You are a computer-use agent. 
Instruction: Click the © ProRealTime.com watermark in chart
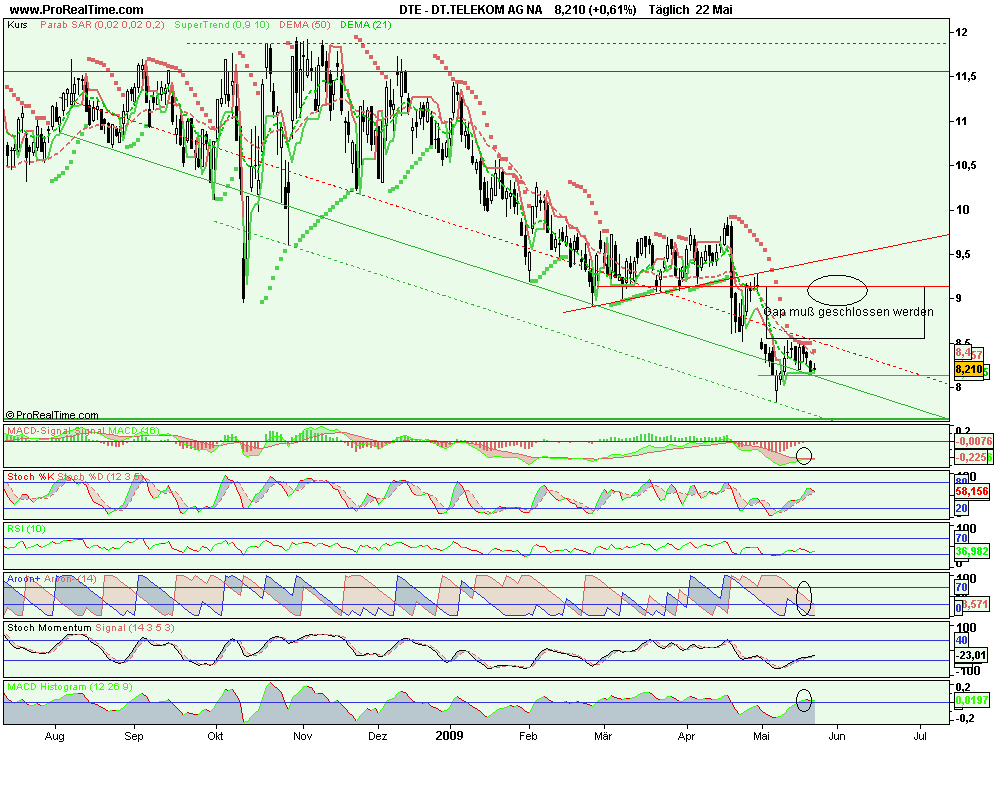point(52,414)
